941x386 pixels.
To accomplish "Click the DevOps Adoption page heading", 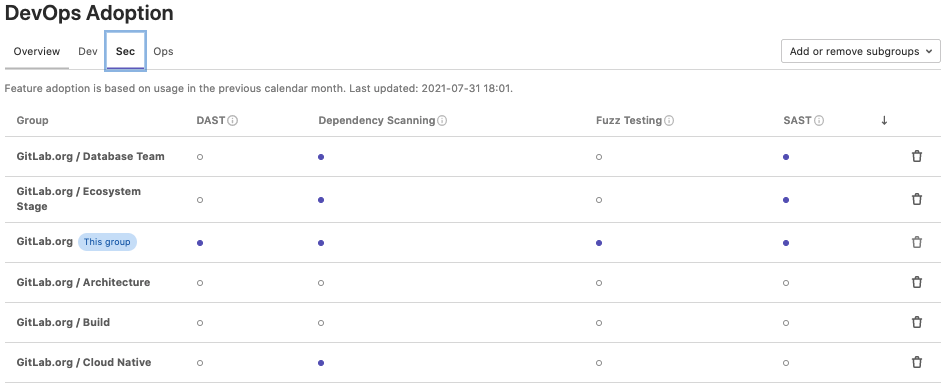I will coord(89,13).
